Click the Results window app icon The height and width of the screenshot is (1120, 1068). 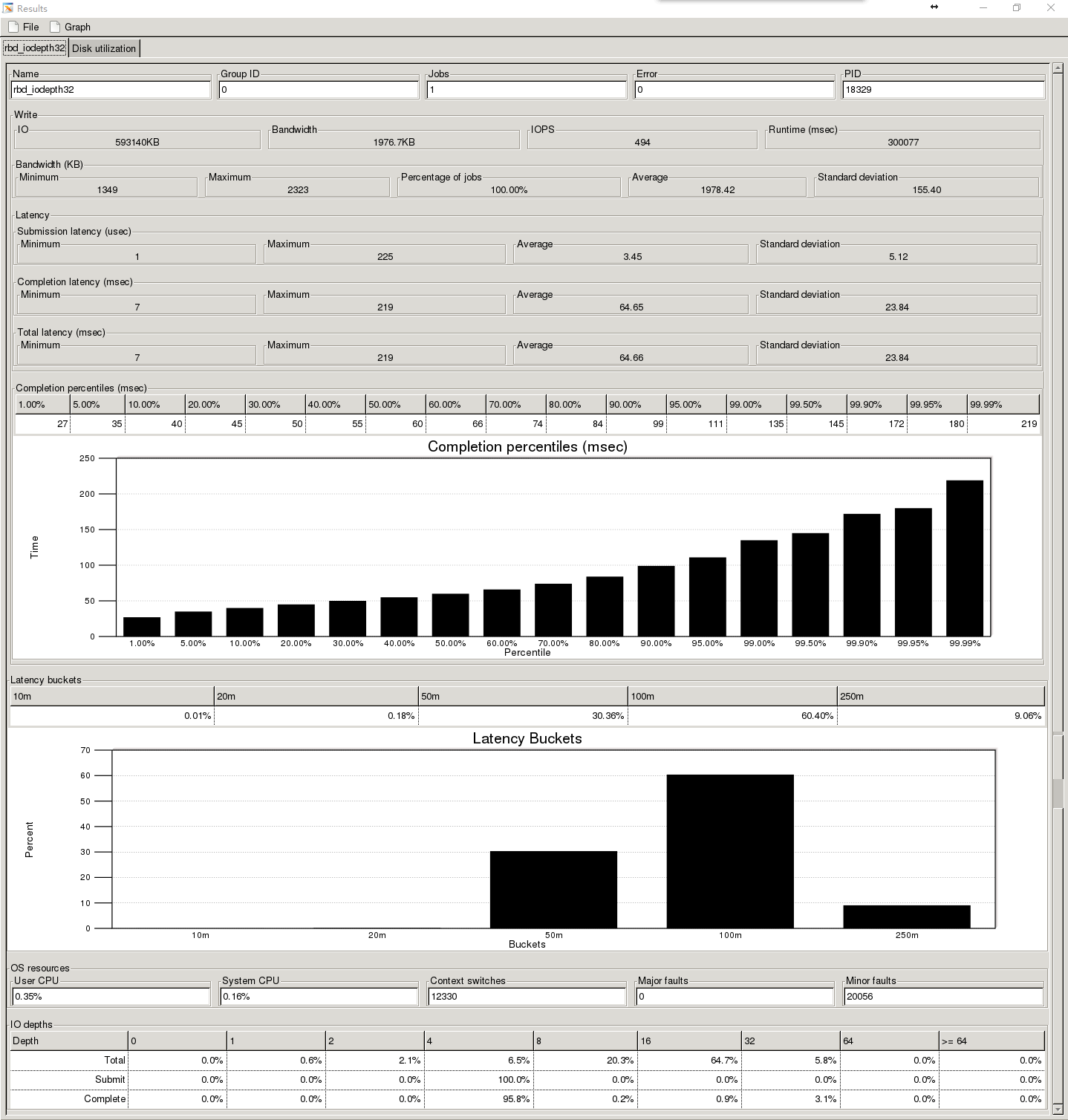pos(7,8)
